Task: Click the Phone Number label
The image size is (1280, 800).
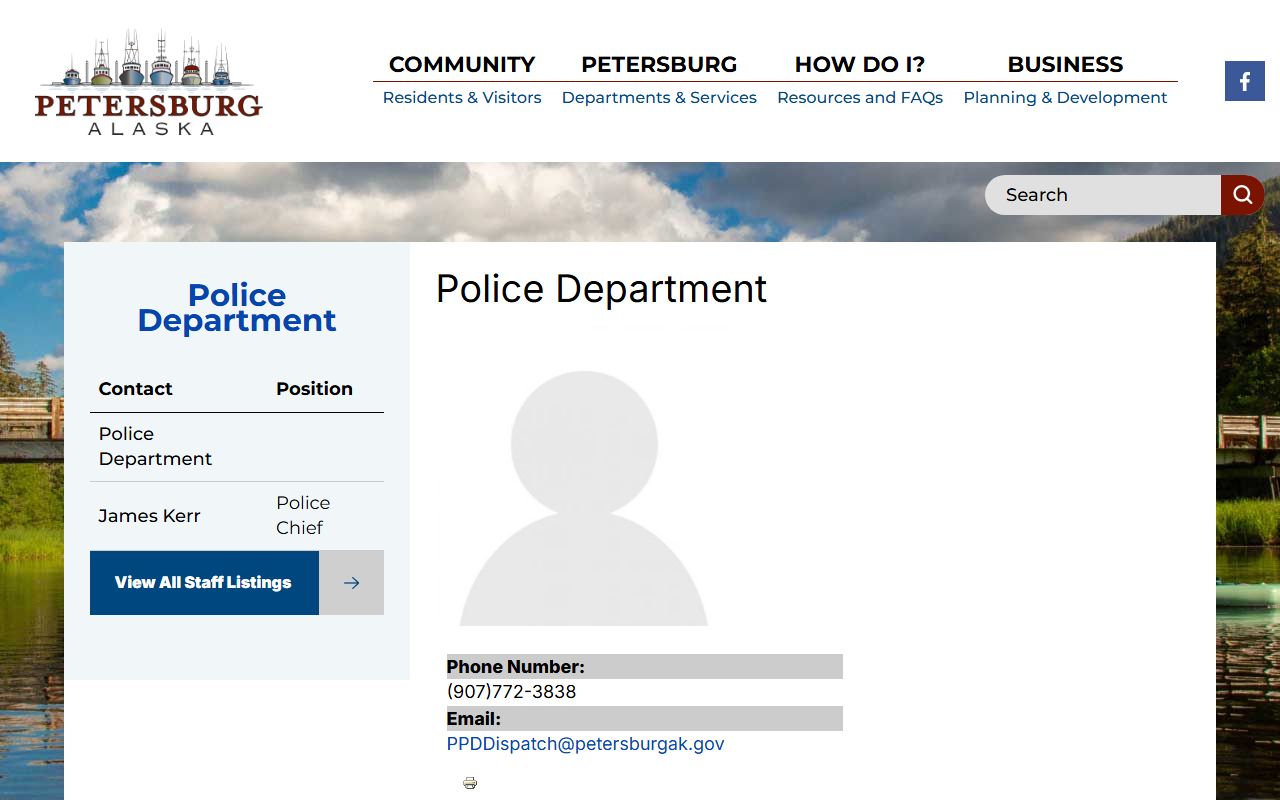Action: pos(515,667)
